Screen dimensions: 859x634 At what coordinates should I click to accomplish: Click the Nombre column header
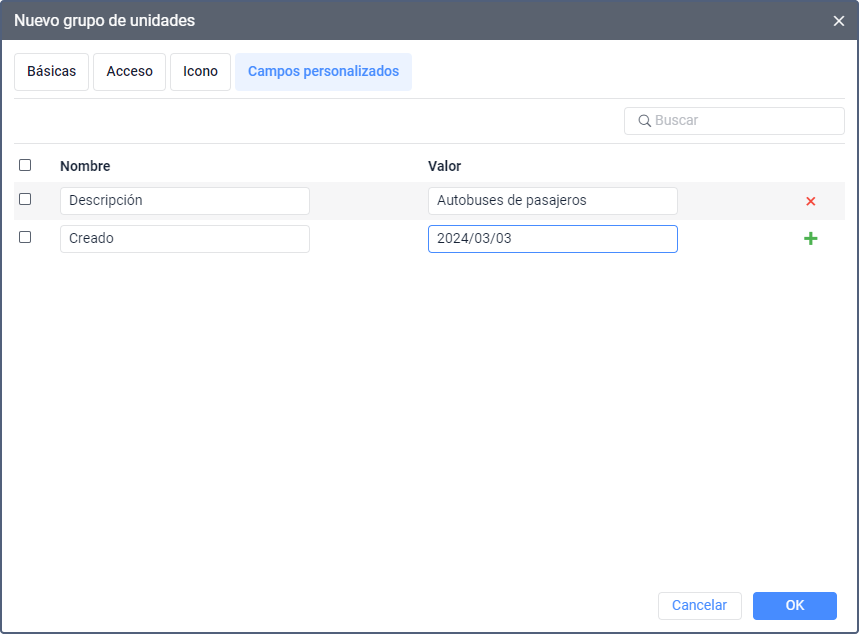coord(85,166)
